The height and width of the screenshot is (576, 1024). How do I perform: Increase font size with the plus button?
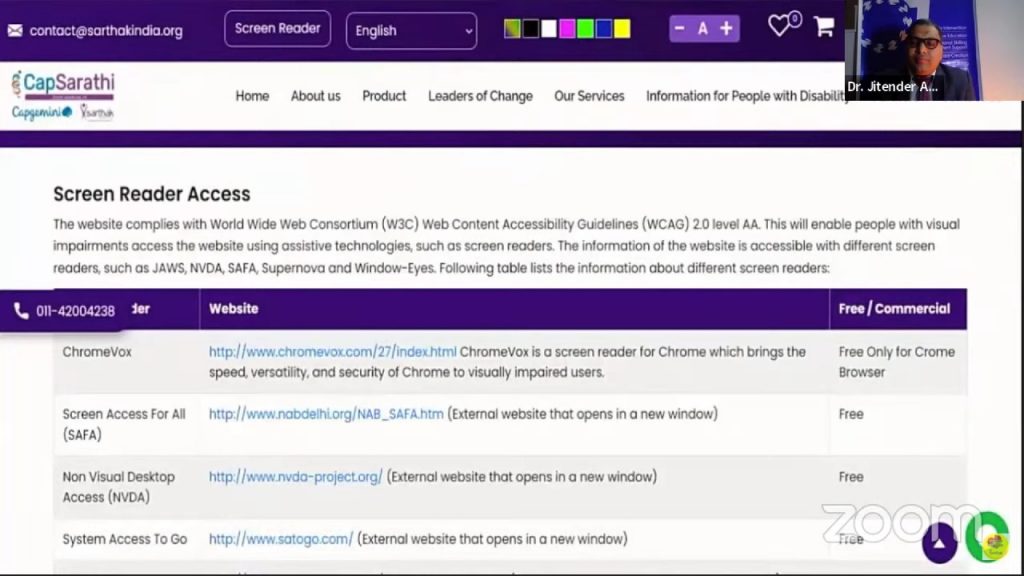pyautogui.click(x=726, y=29)
